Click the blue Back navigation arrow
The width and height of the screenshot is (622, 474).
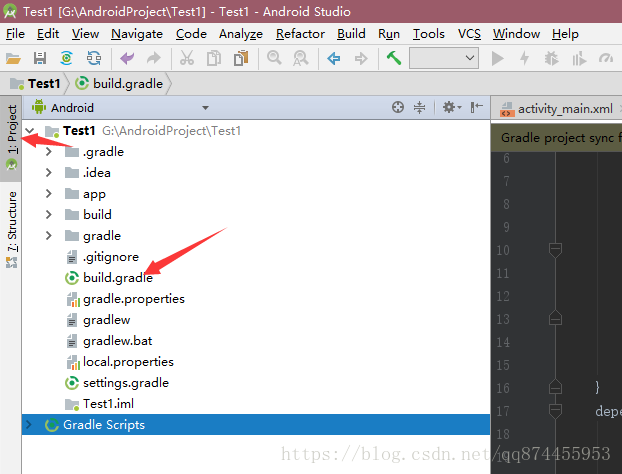tap(334, 59)
